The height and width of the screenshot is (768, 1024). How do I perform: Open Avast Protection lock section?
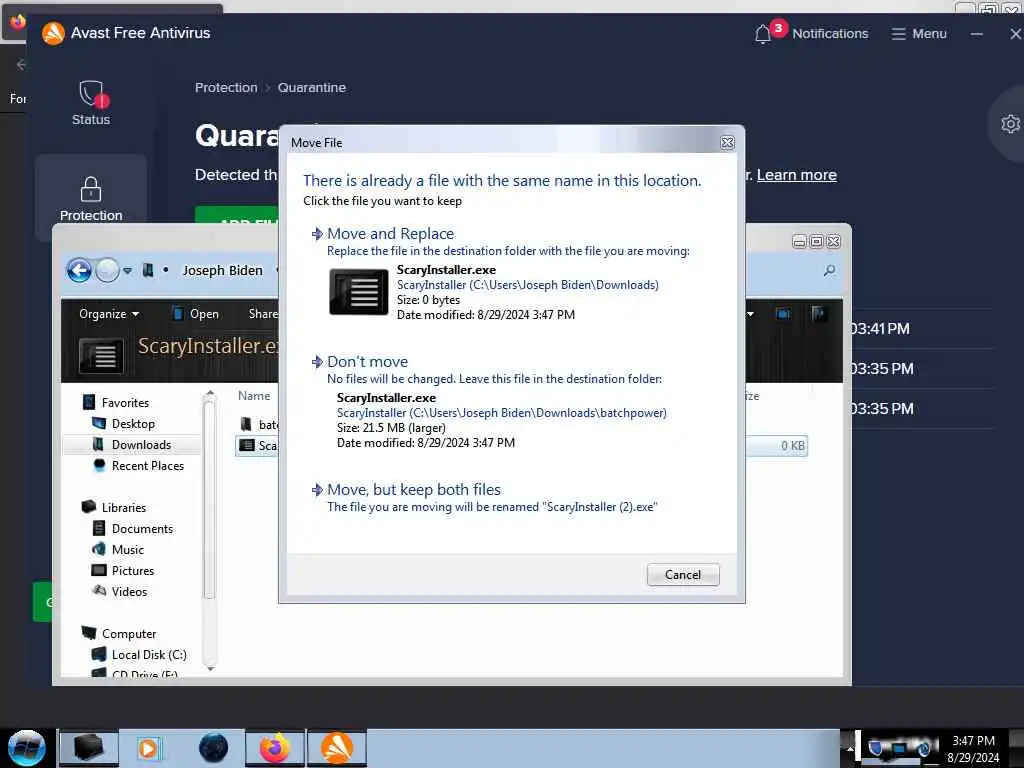click(x=91, y=199)
